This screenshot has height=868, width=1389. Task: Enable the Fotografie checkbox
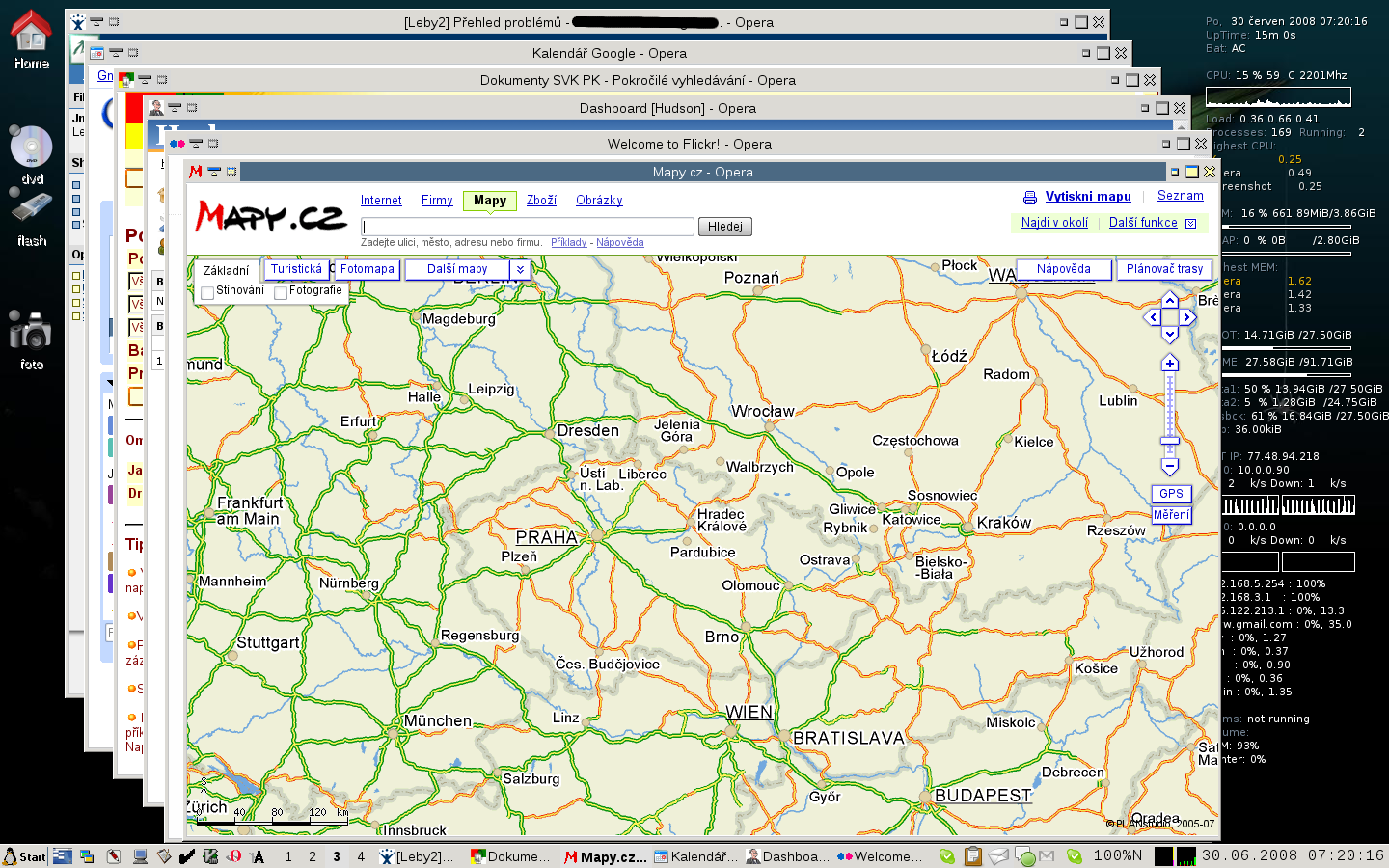click(x=281, y=292)
